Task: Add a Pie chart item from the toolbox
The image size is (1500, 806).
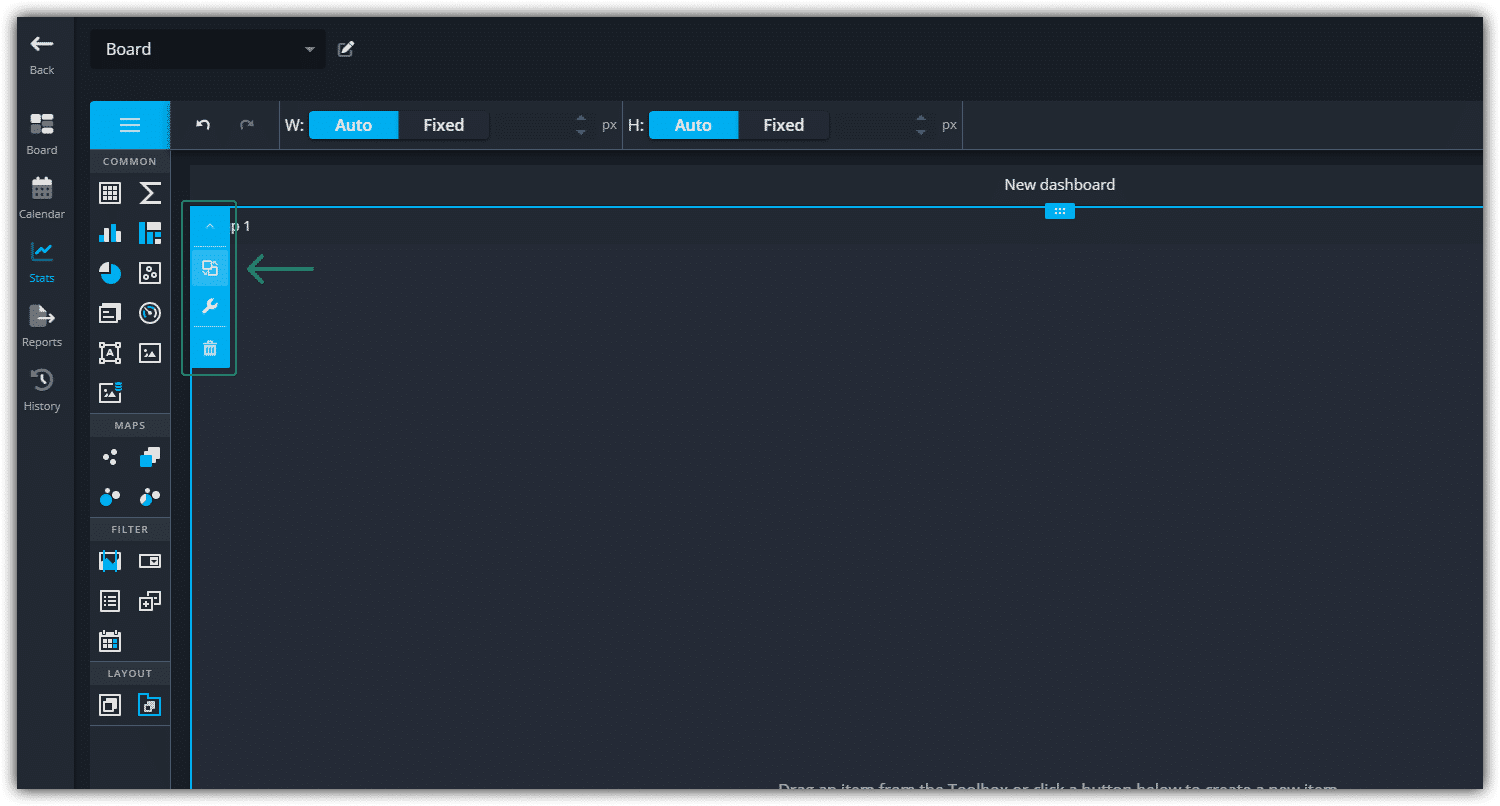Action: [110, 273]
